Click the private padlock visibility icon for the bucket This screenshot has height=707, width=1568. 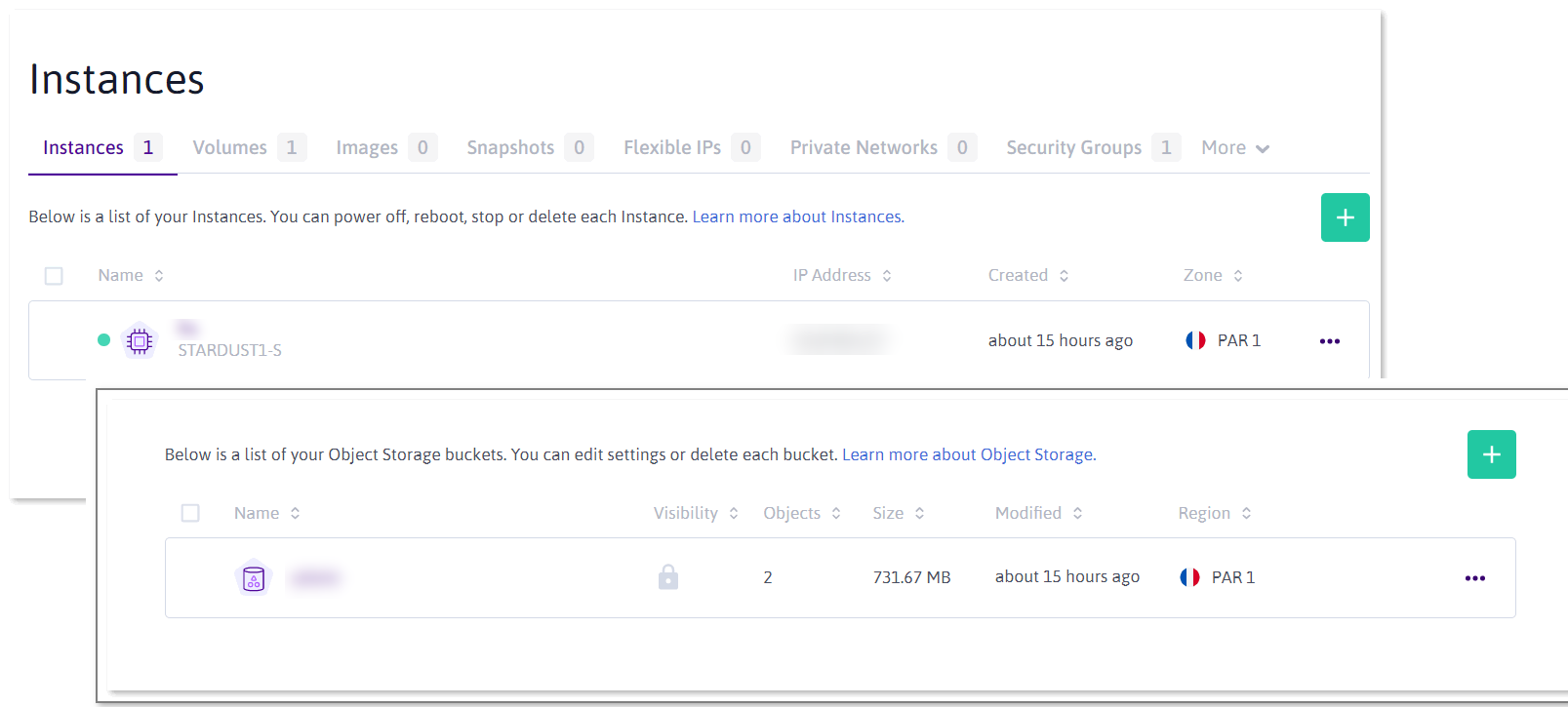click(x=668, y=577)
